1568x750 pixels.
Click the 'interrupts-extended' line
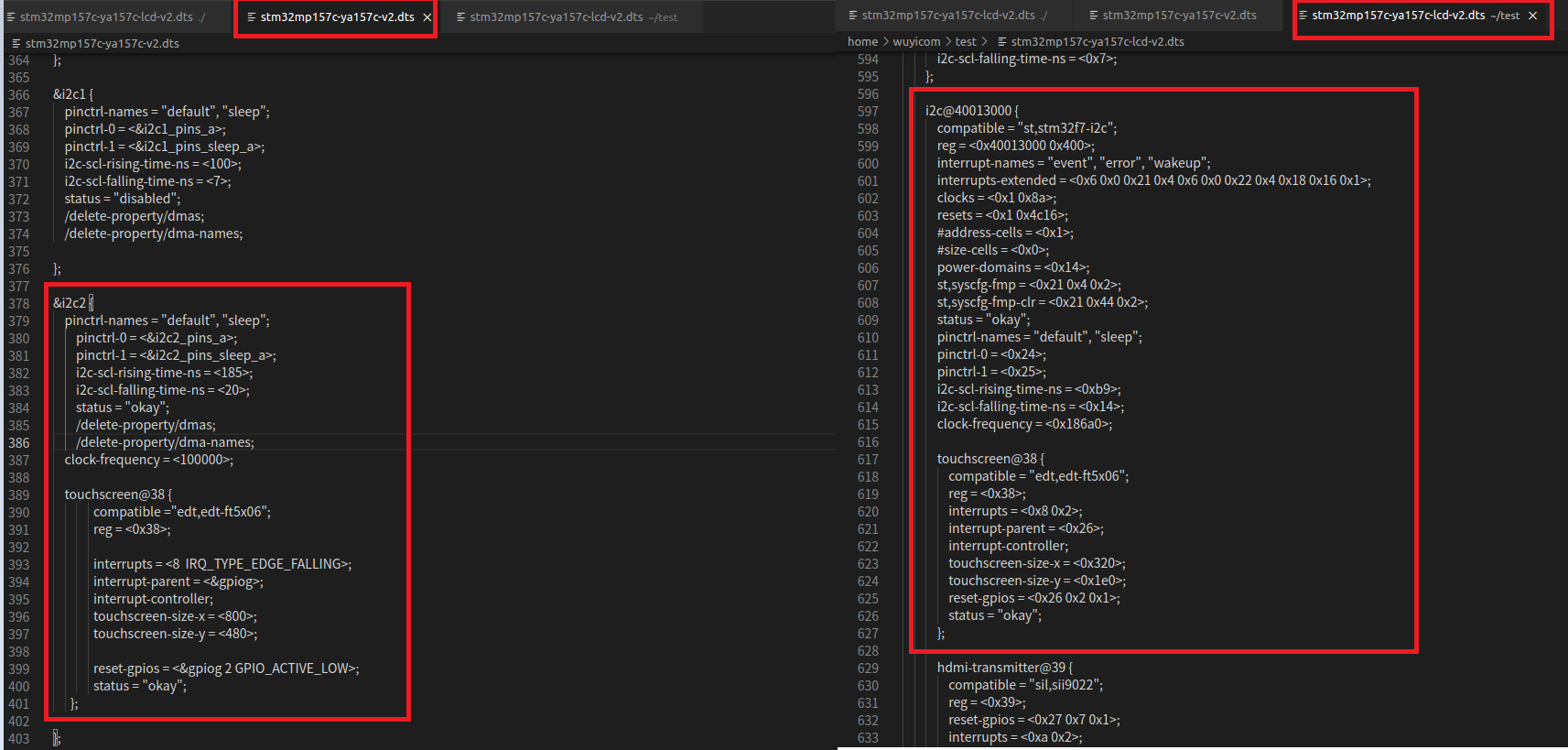pyautogui.click(x=1154, y=180)
